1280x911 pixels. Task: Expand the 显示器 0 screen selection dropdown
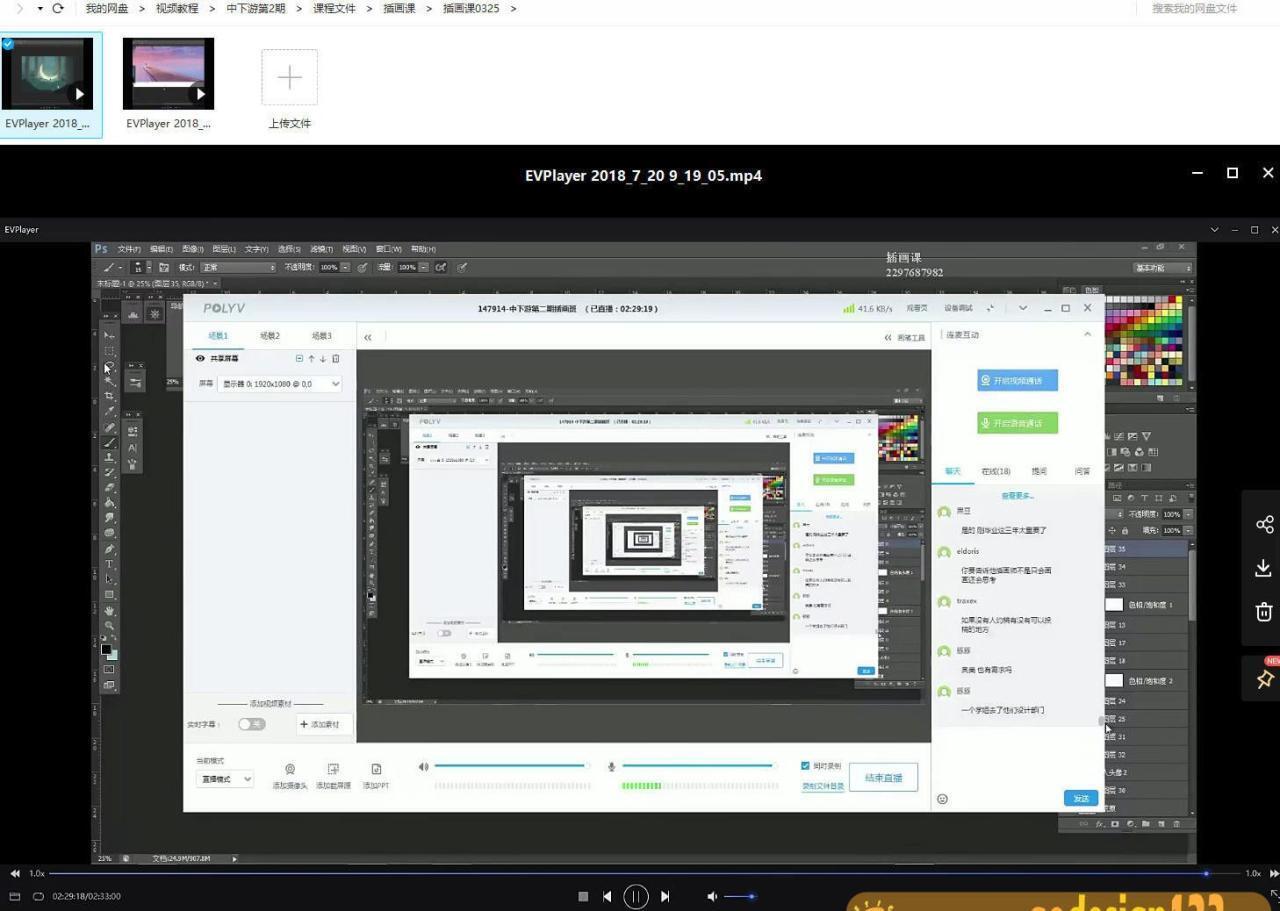pos(280,384)
